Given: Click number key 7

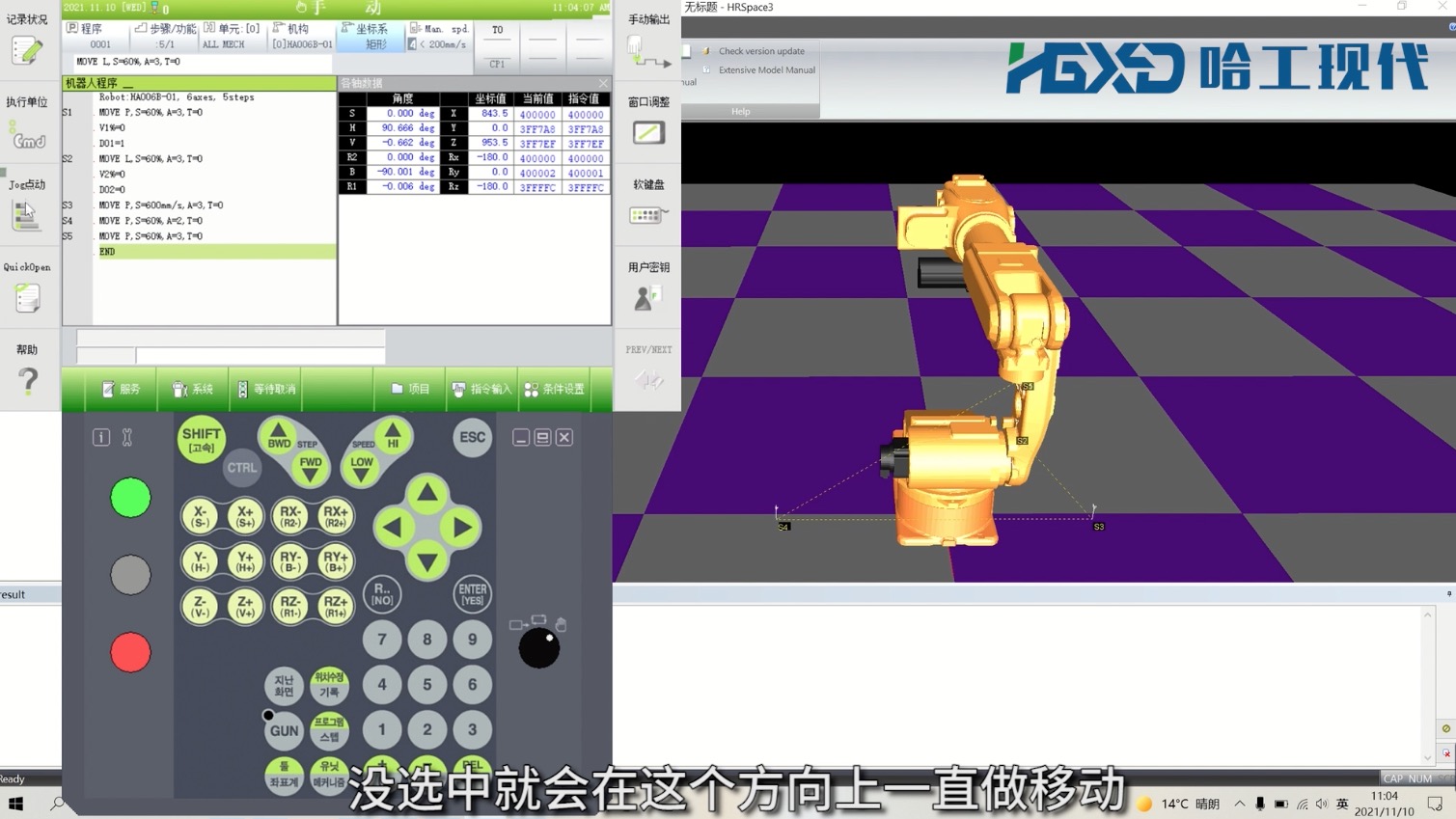Looking at the screenshot, I should [x=382, y=639].
